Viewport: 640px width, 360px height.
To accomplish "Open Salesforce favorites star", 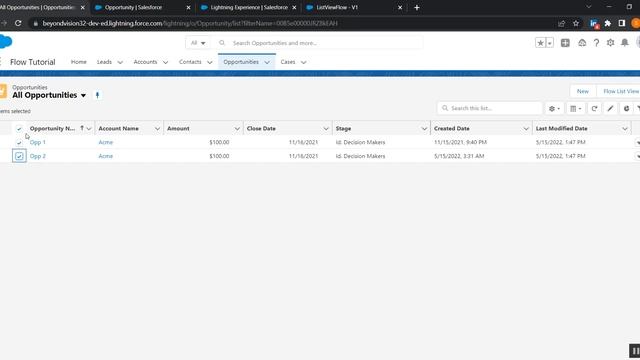I will pos(540,43).
